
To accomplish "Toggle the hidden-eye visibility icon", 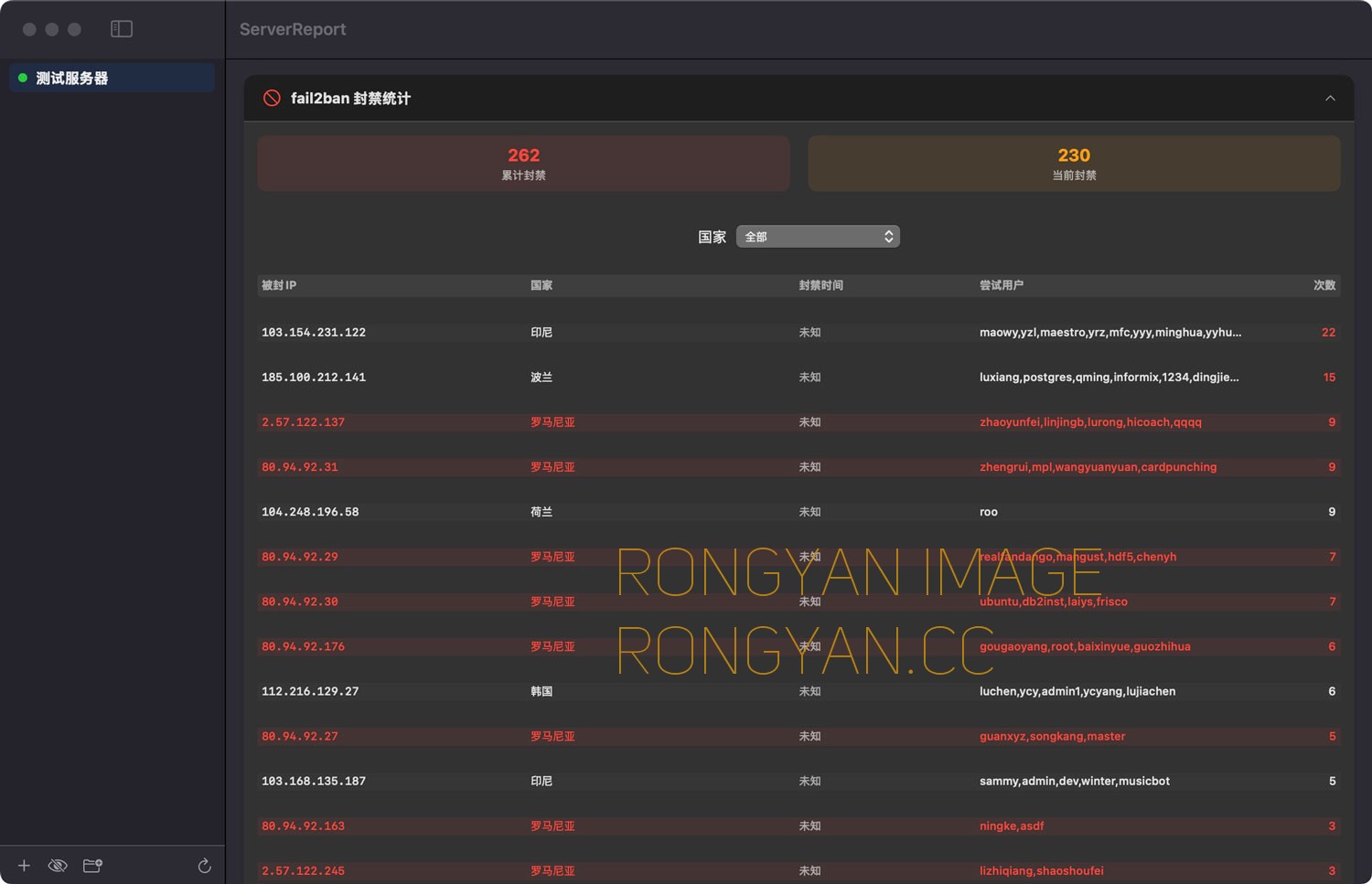I will coord(58,866).
